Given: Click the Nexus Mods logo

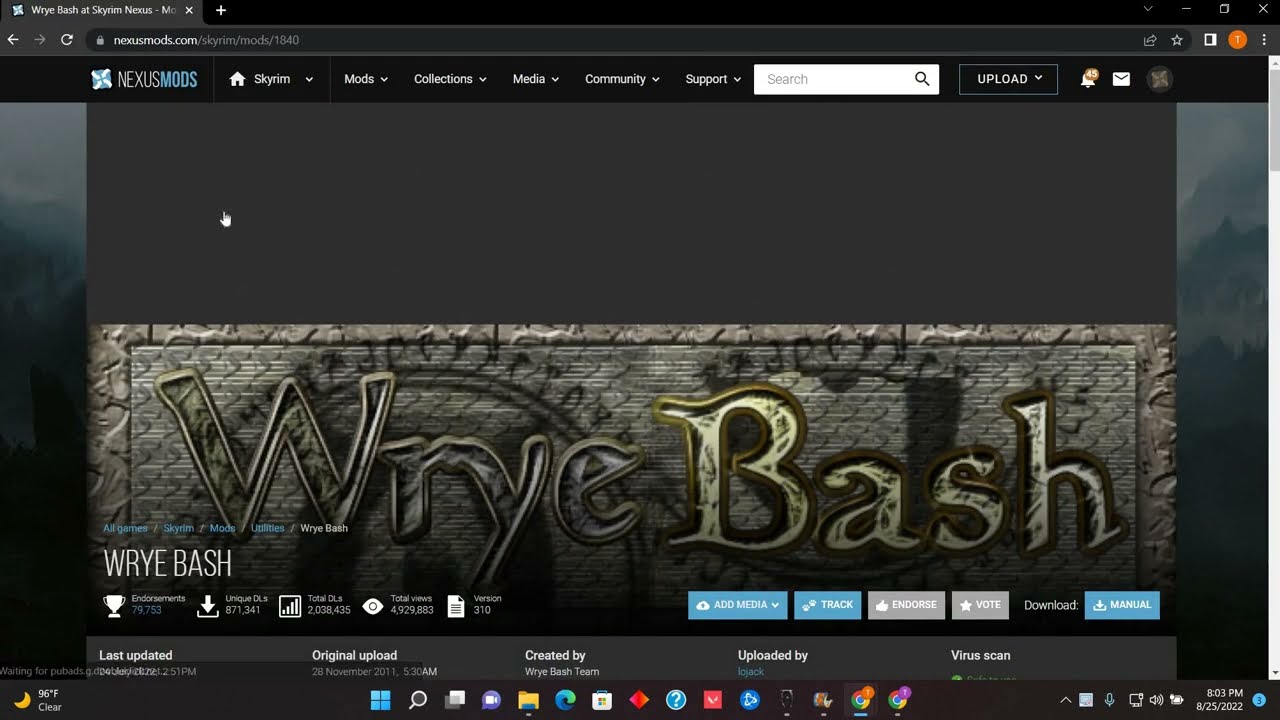Looking at the screenshot, I should point(144,79).
